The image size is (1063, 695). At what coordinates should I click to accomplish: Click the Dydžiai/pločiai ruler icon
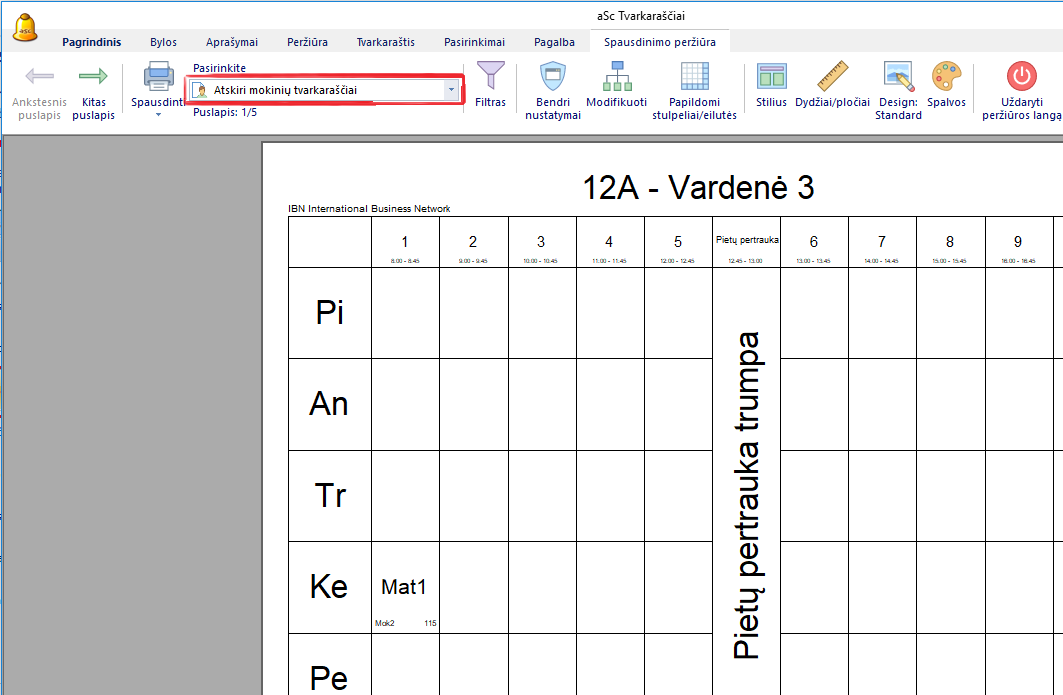click(x=832, y=77)
